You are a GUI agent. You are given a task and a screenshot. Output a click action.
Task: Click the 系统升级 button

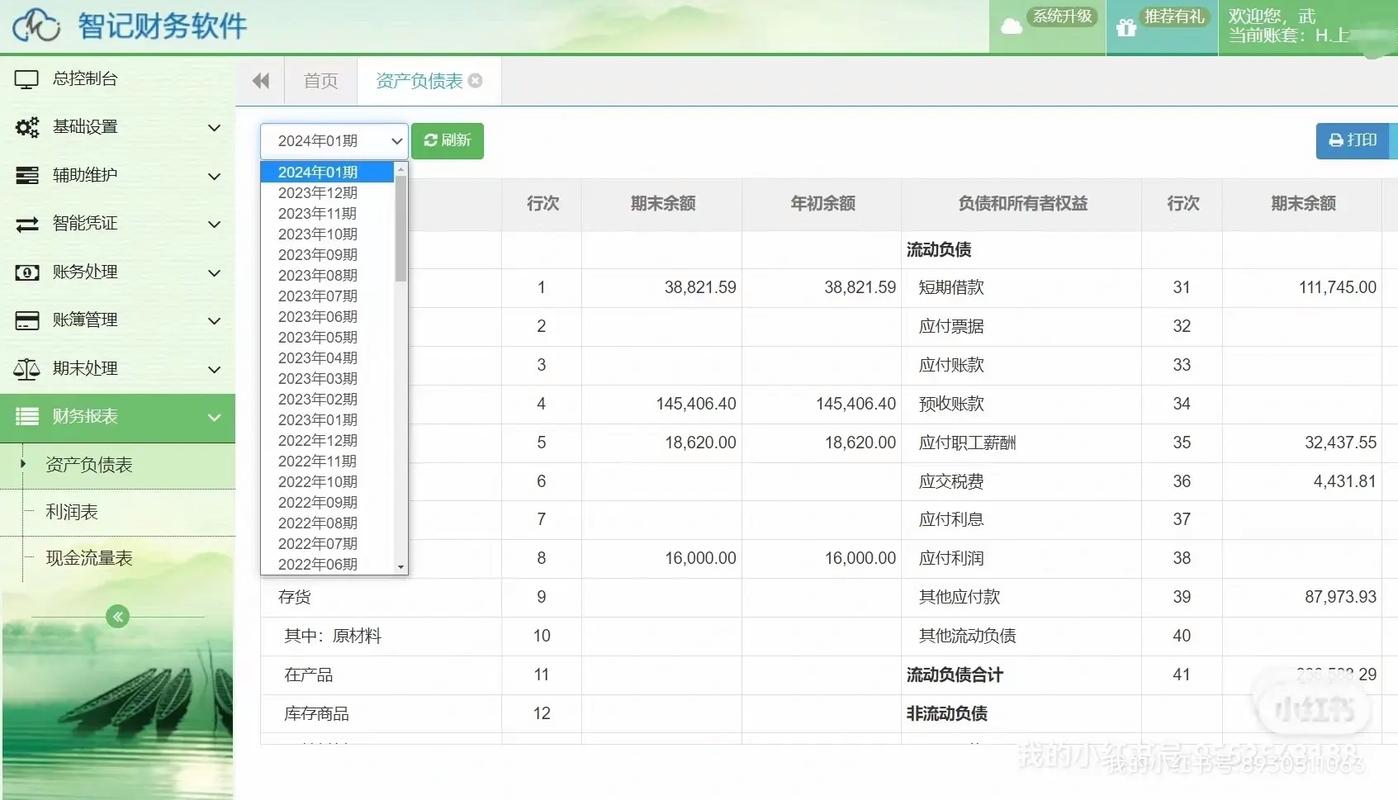point(1048,27)
